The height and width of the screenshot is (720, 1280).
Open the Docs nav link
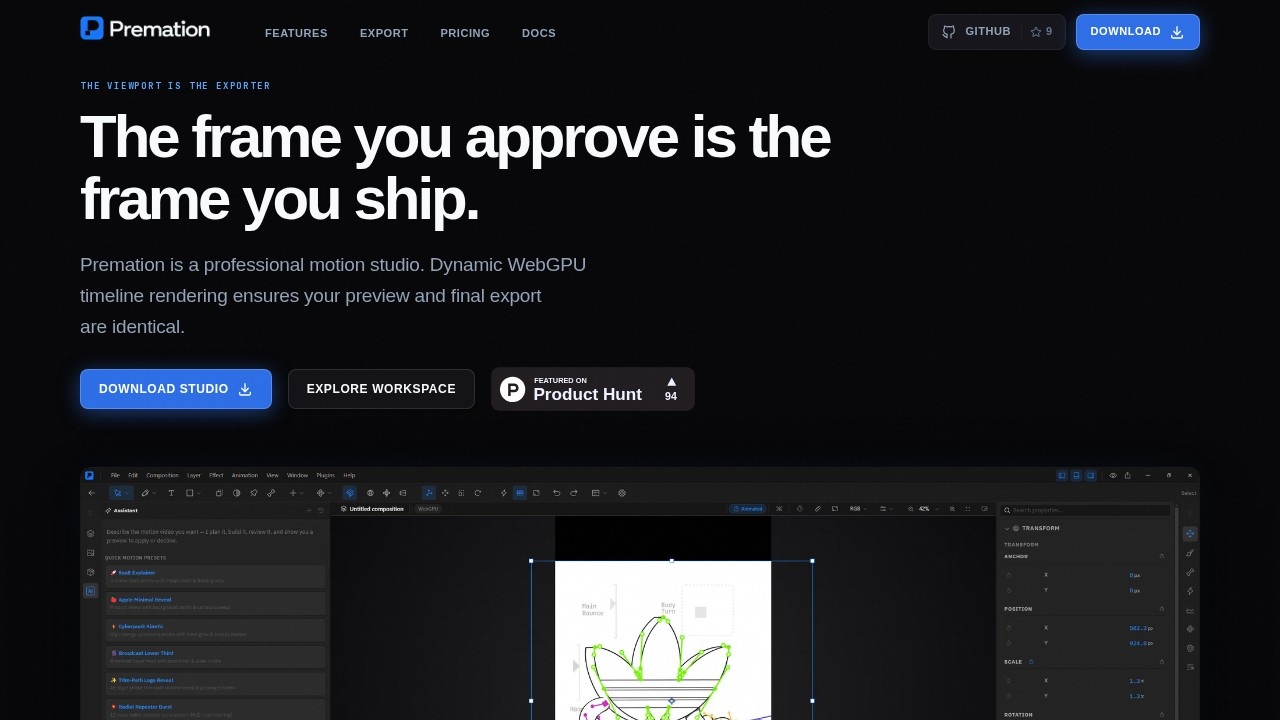coord(539,33)
